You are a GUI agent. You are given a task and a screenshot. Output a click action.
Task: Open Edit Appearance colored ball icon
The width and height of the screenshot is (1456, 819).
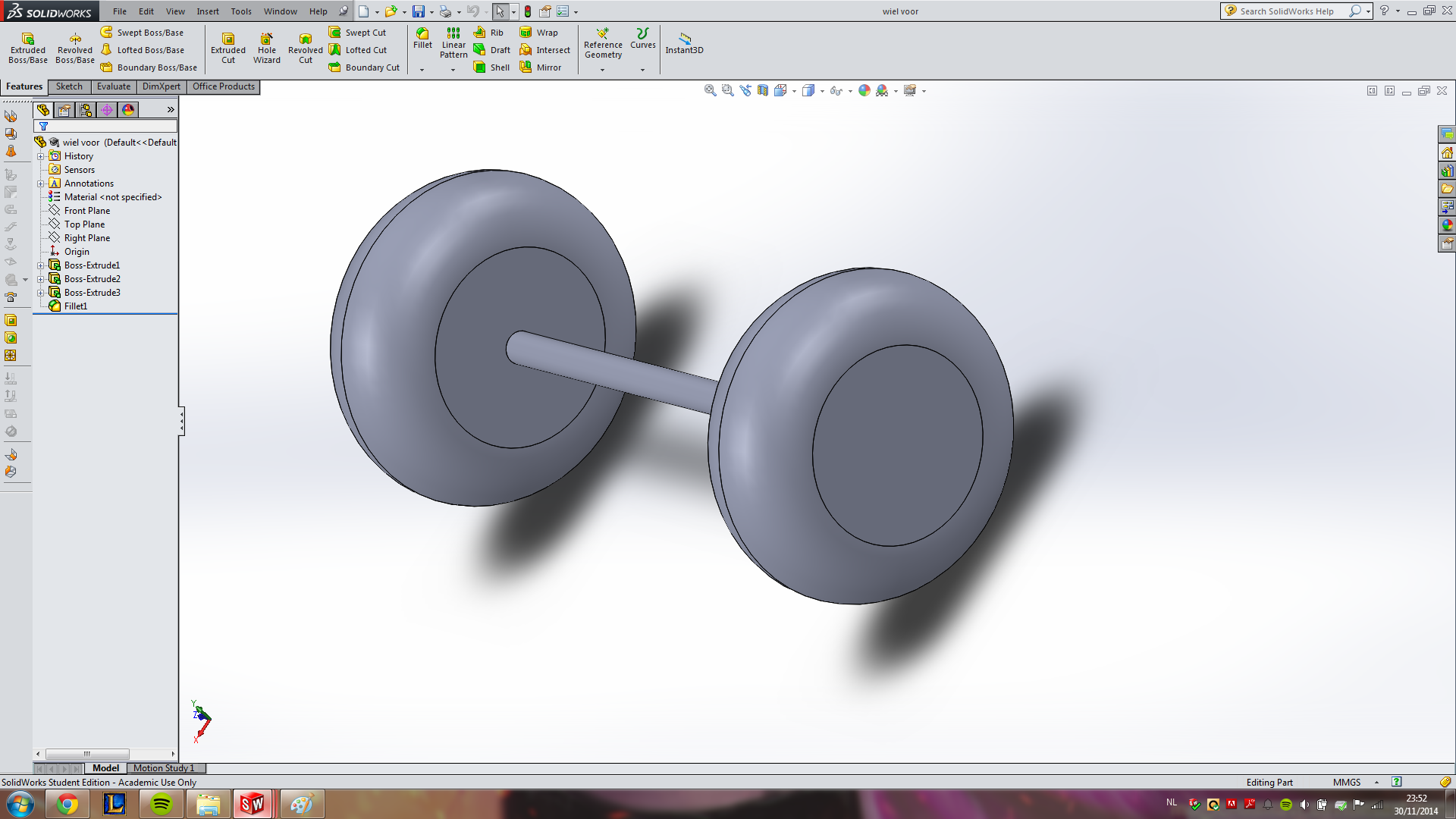864,89
